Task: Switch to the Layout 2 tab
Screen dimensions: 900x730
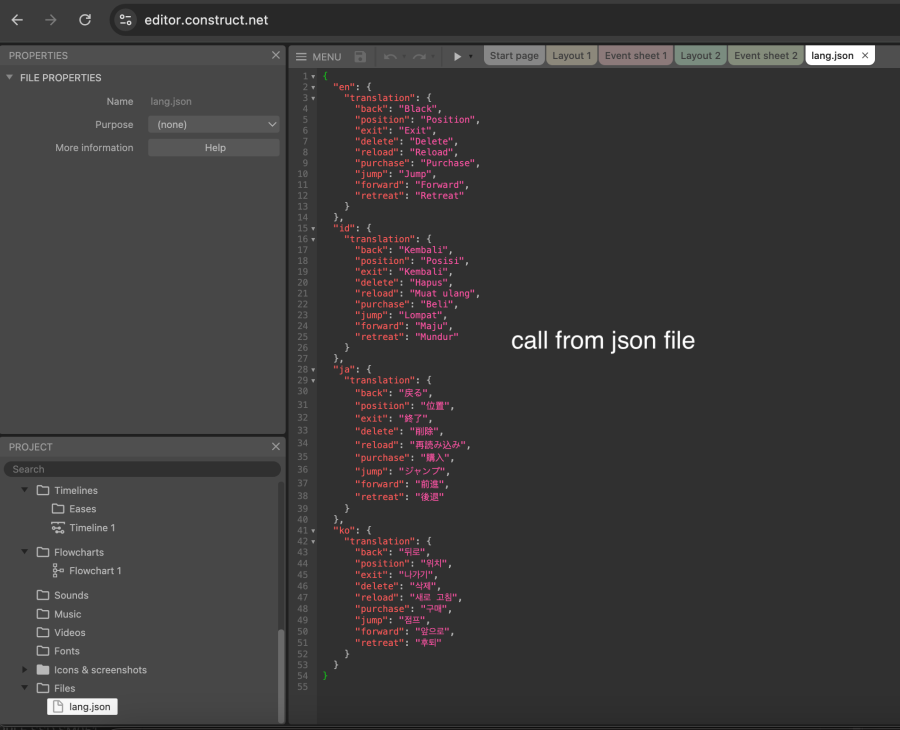Action: [700, 56]
